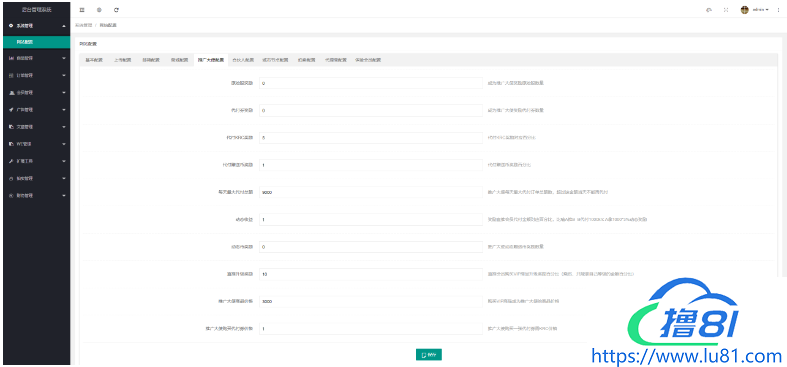787x367 pixels.
Task: Switch to the 合伙人配置 tab
Action: click(x=243, y=60)
